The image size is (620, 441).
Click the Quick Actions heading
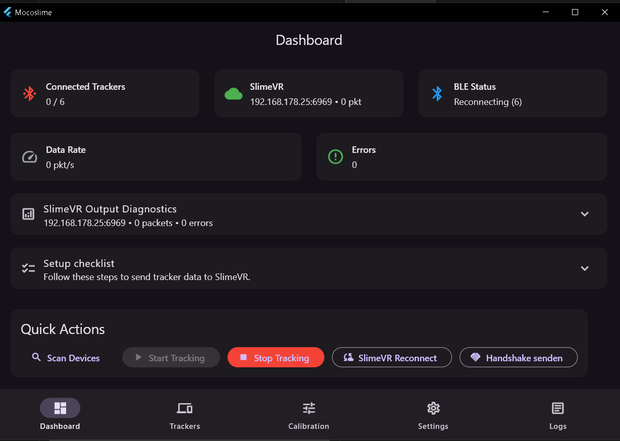[62, 329]
